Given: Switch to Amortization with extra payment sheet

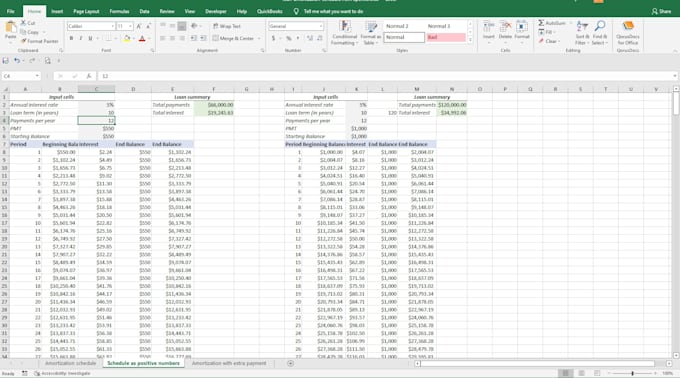Looking at the screenshot, I should (x=229, y=363).
